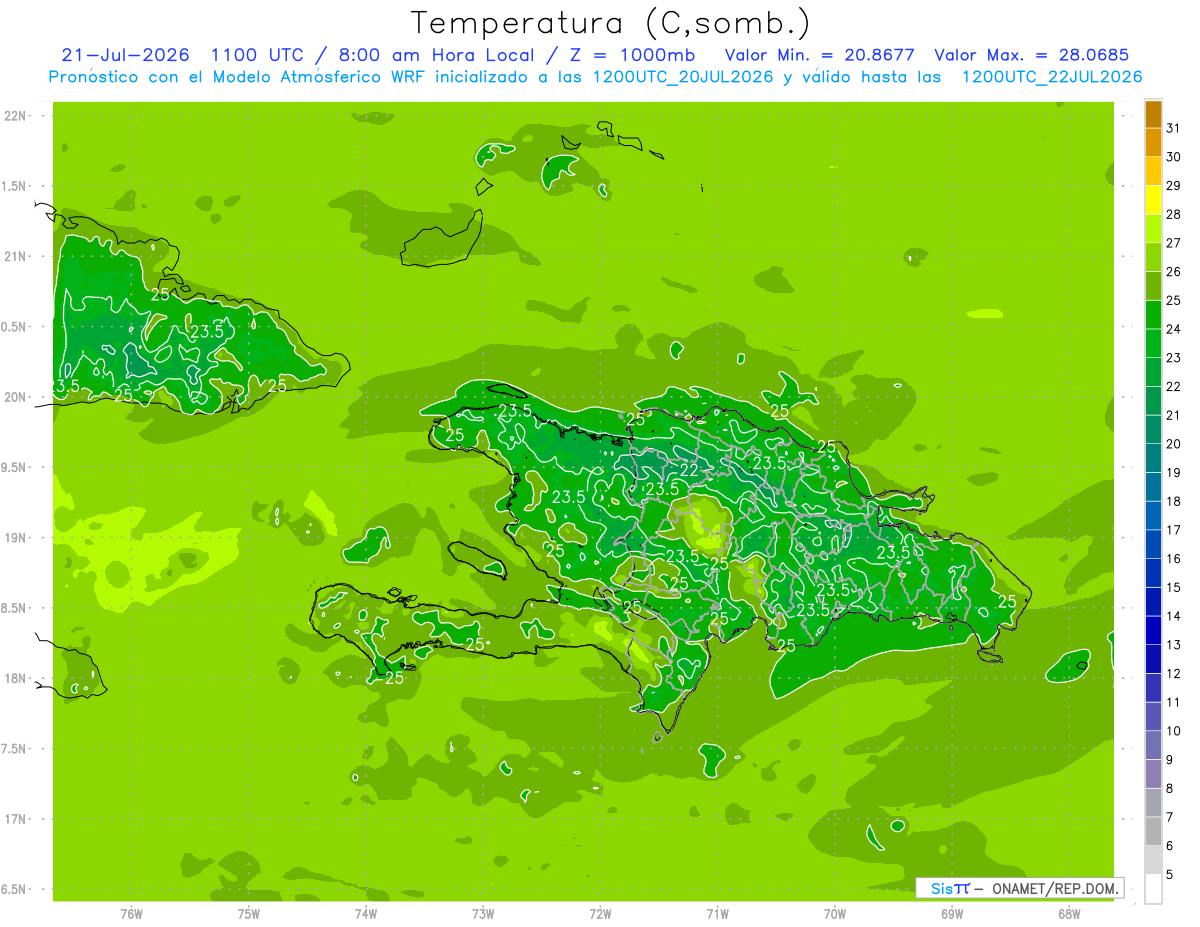Click the 'Valor Max. = 28.0685' value
1200x927 pixels.
point(1031,55)
